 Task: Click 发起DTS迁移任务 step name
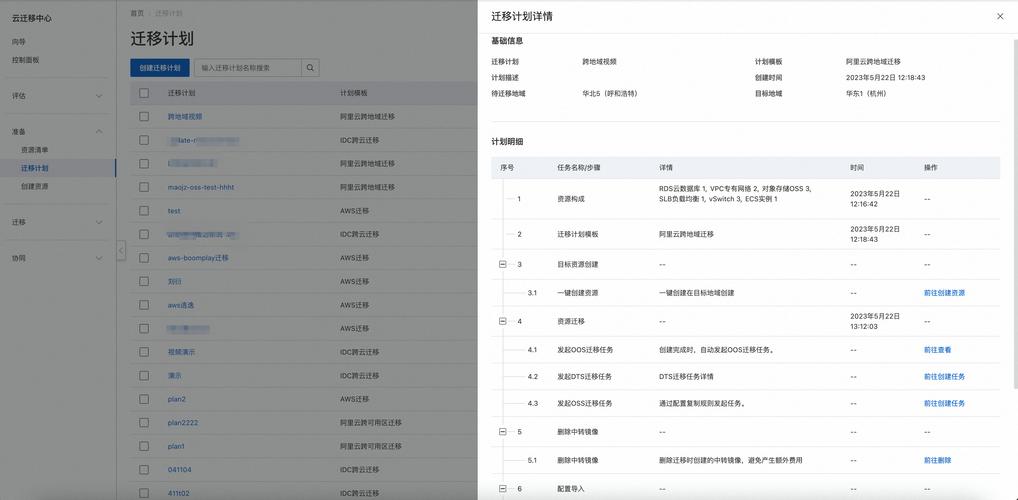584,377
